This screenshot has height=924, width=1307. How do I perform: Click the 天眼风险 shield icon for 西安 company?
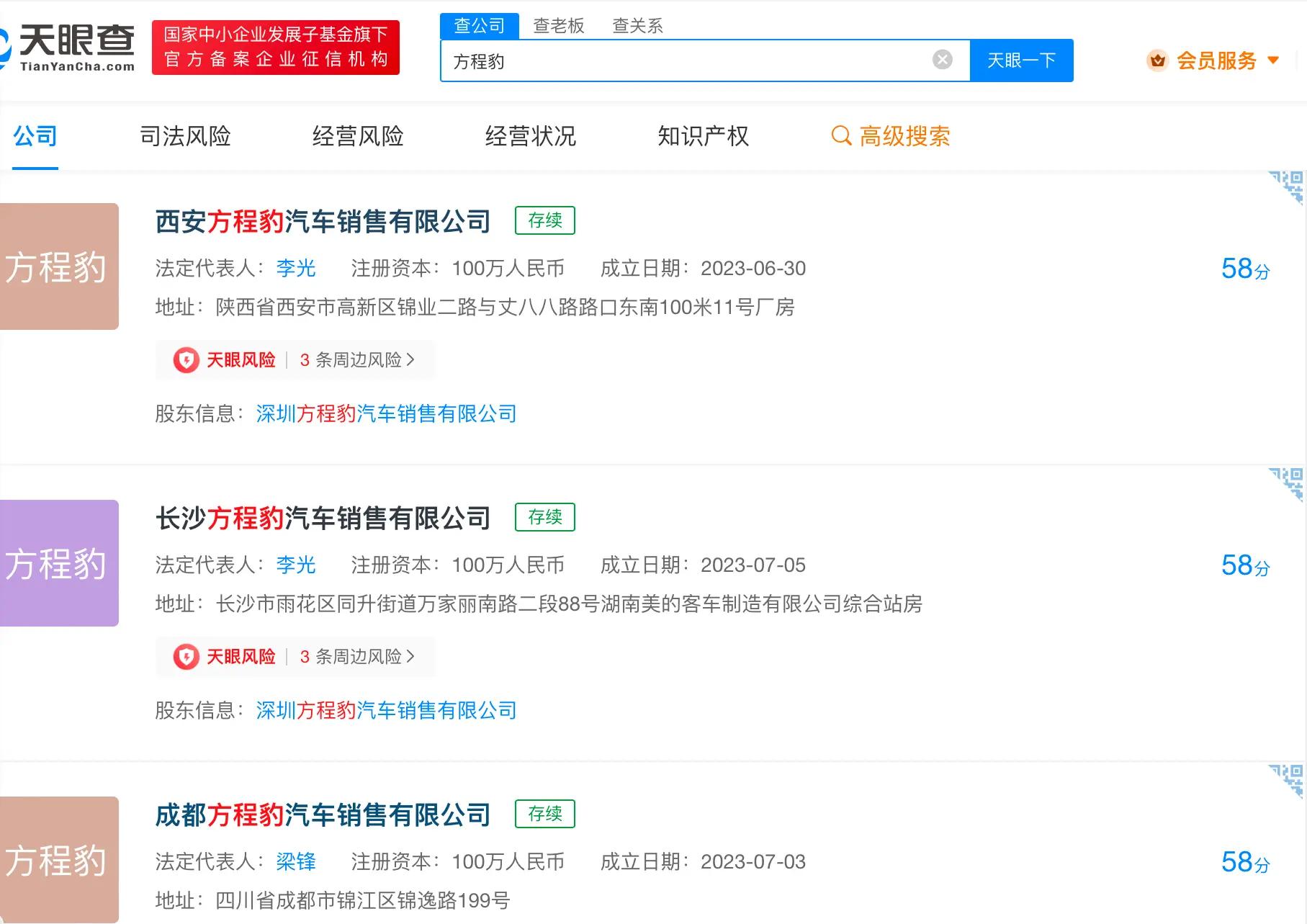click(187, 359)
